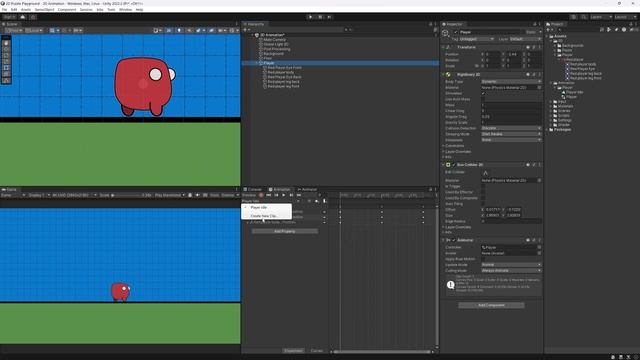Viewport: 640px width, 360px height.
Task: Click the Add Keyframe icon in the Animation window
Action: click(317, 201)
